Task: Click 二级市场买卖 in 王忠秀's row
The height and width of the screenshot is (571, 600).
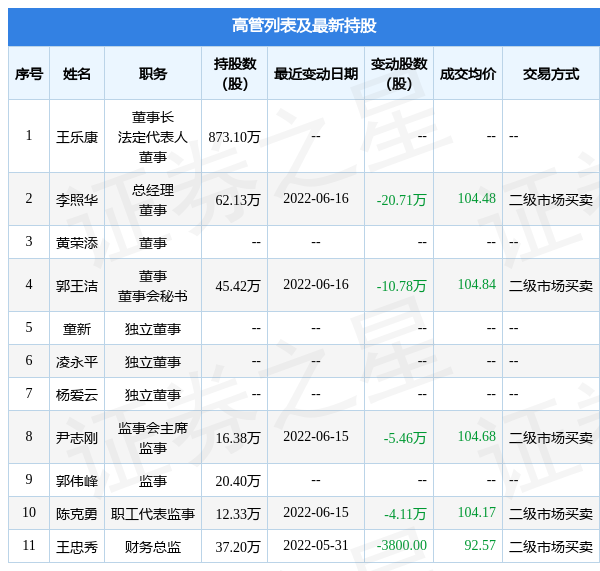Action: click(x=551, y=547)
